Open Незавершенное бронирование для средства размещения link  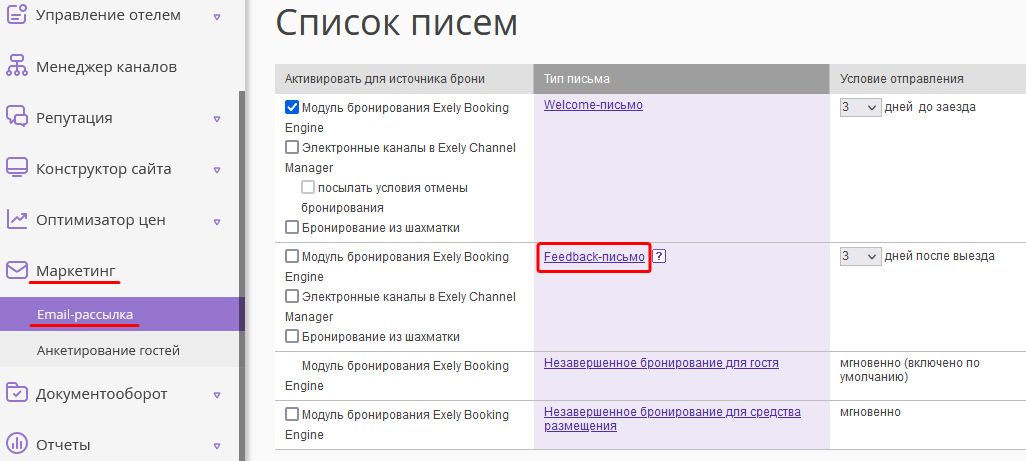tap(672, 419)
